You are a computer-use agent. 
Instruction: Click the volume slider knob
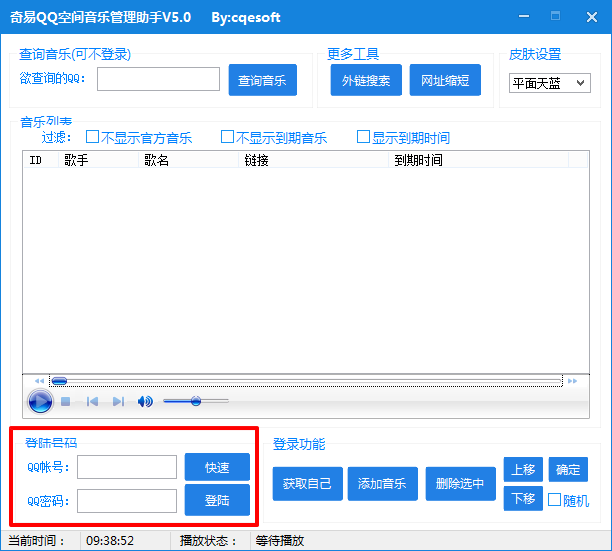[196, 401]
